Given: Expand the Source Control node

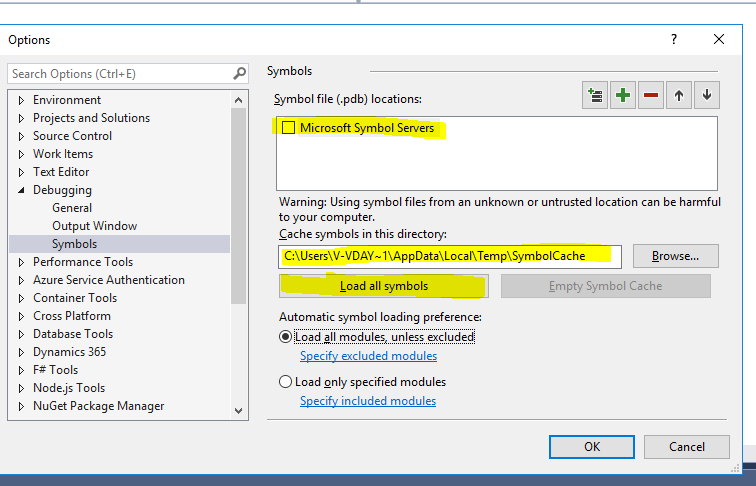Looking at the screenshot, I should click(21, 136).
